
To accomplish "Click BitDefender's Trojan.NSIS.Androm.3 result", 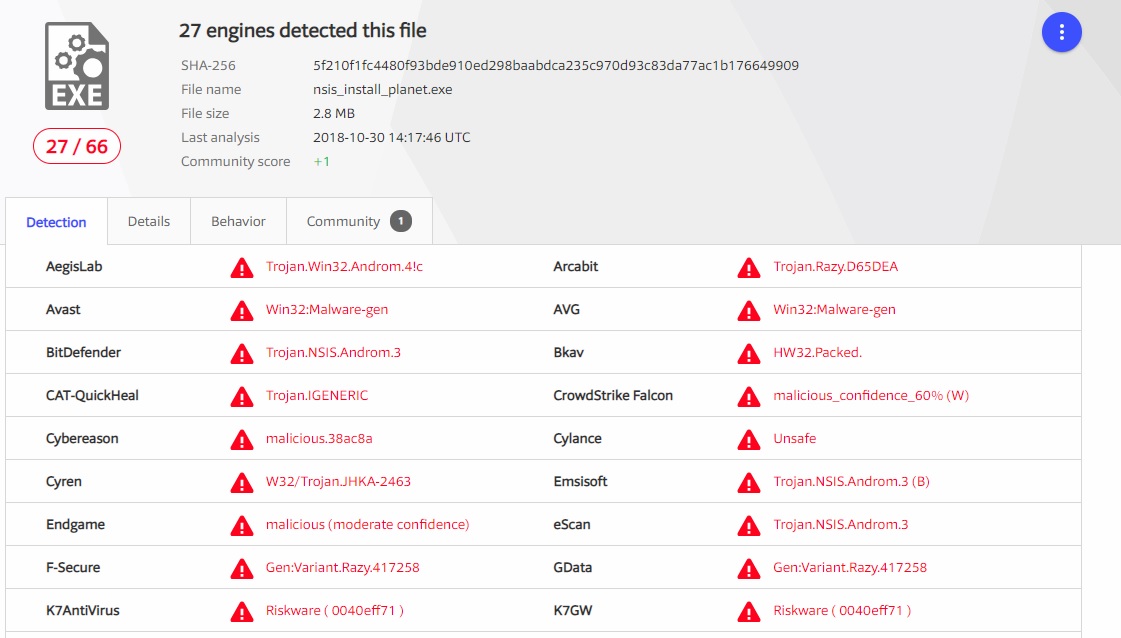I will click(x=333, y=353).
